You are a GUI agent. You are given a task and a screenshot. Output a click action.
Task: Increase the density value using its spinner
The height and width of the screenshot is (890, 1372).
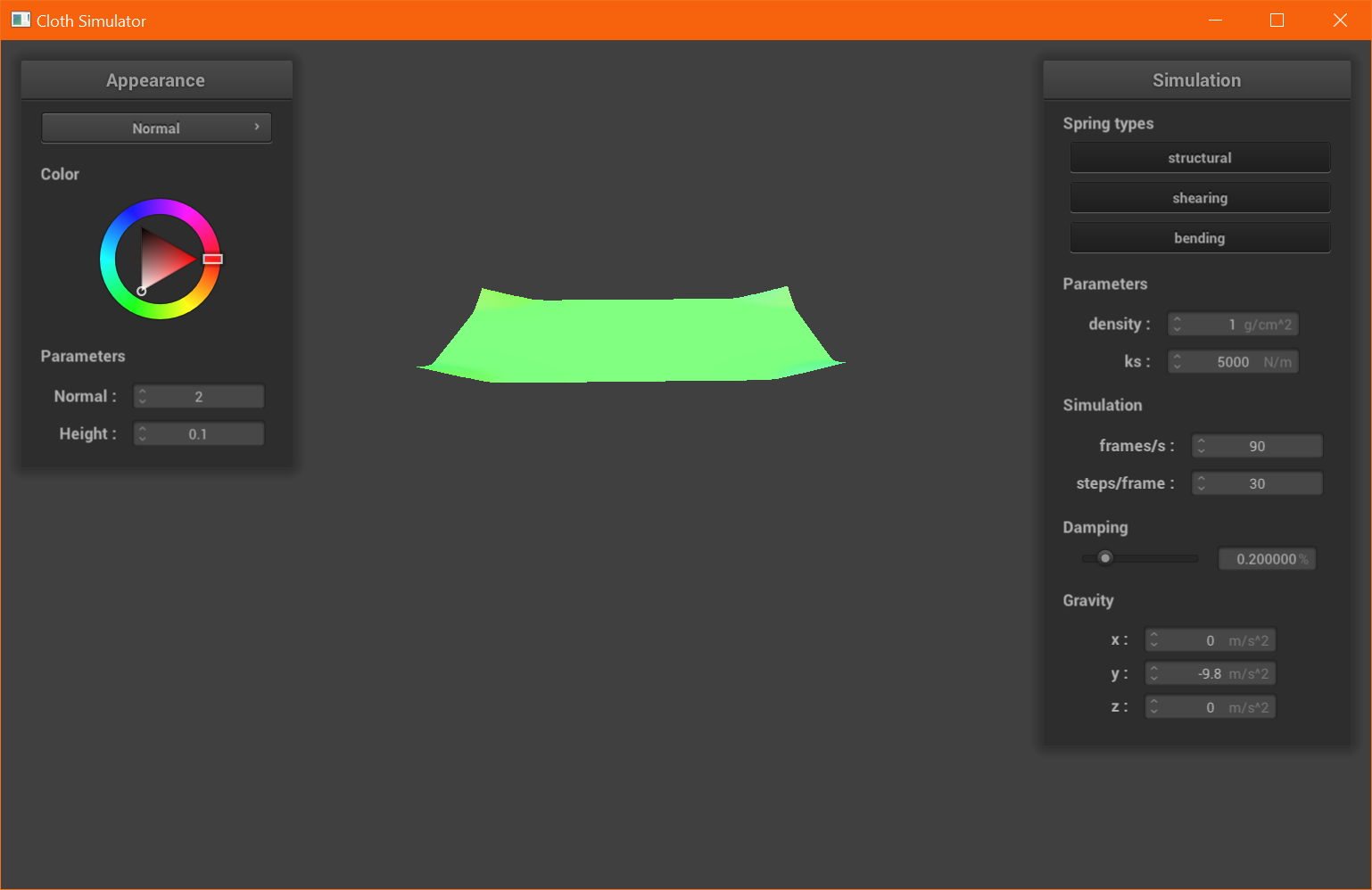1178,319
